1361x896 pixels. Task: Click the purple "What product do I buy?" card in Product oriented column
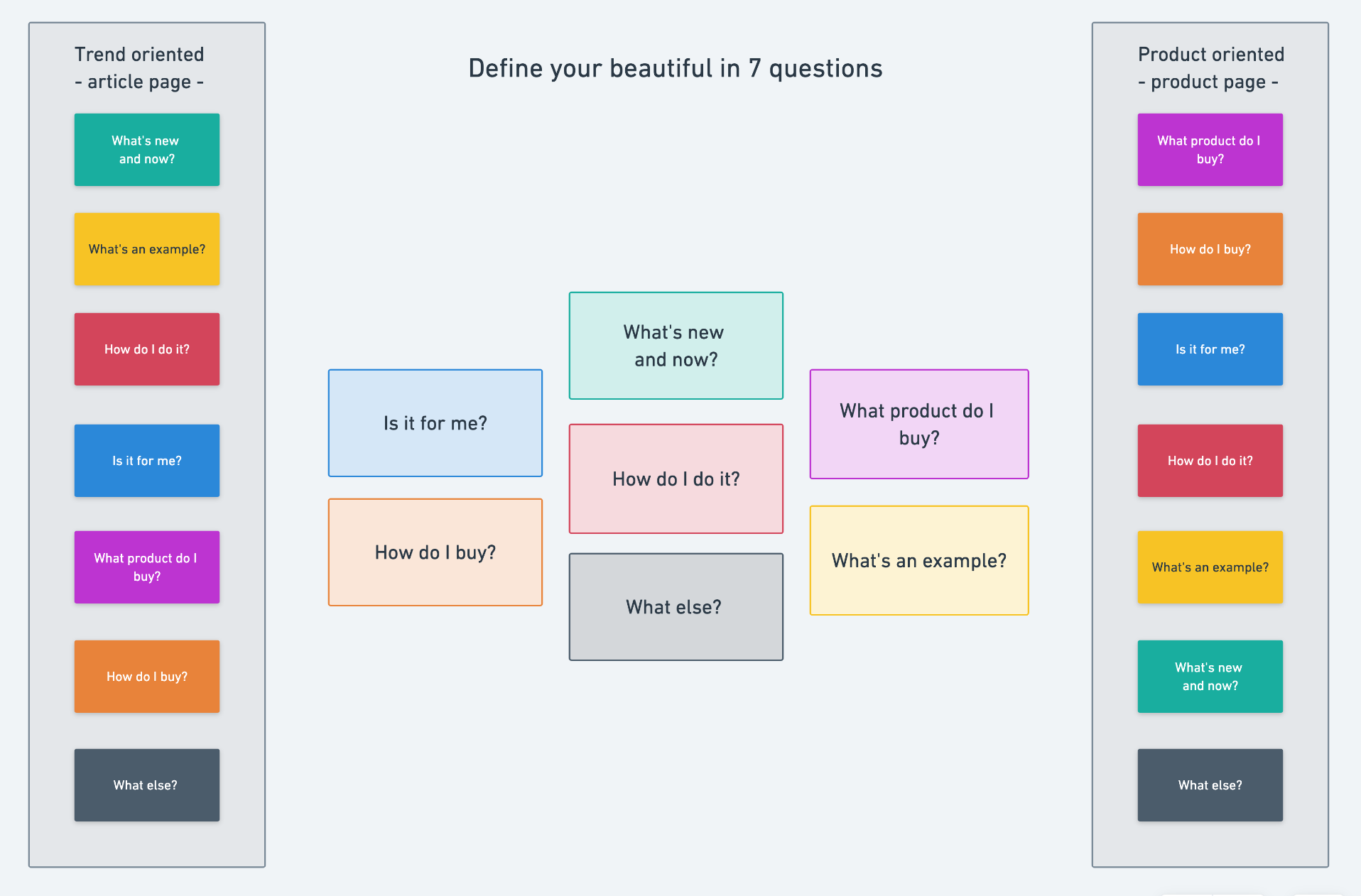[1210, 150]
